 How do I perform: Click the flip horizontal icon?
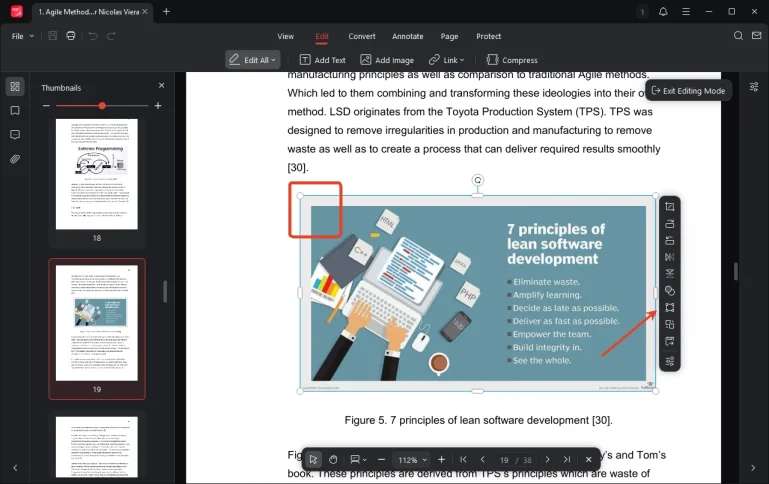670,257
